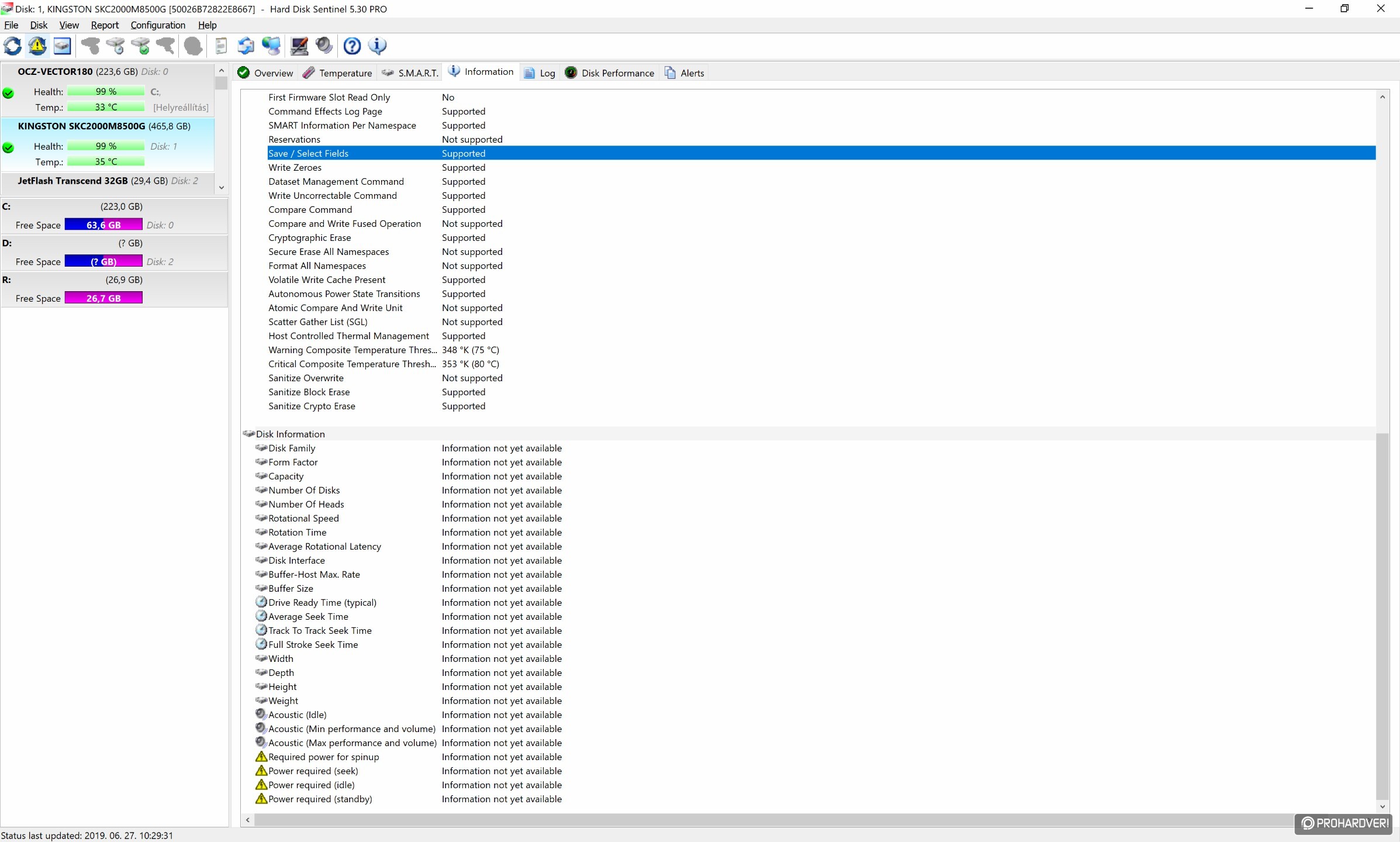Click the send report by e-mail icon
The height and width of the screenshot is (842, 1400).
click(246, 46)
